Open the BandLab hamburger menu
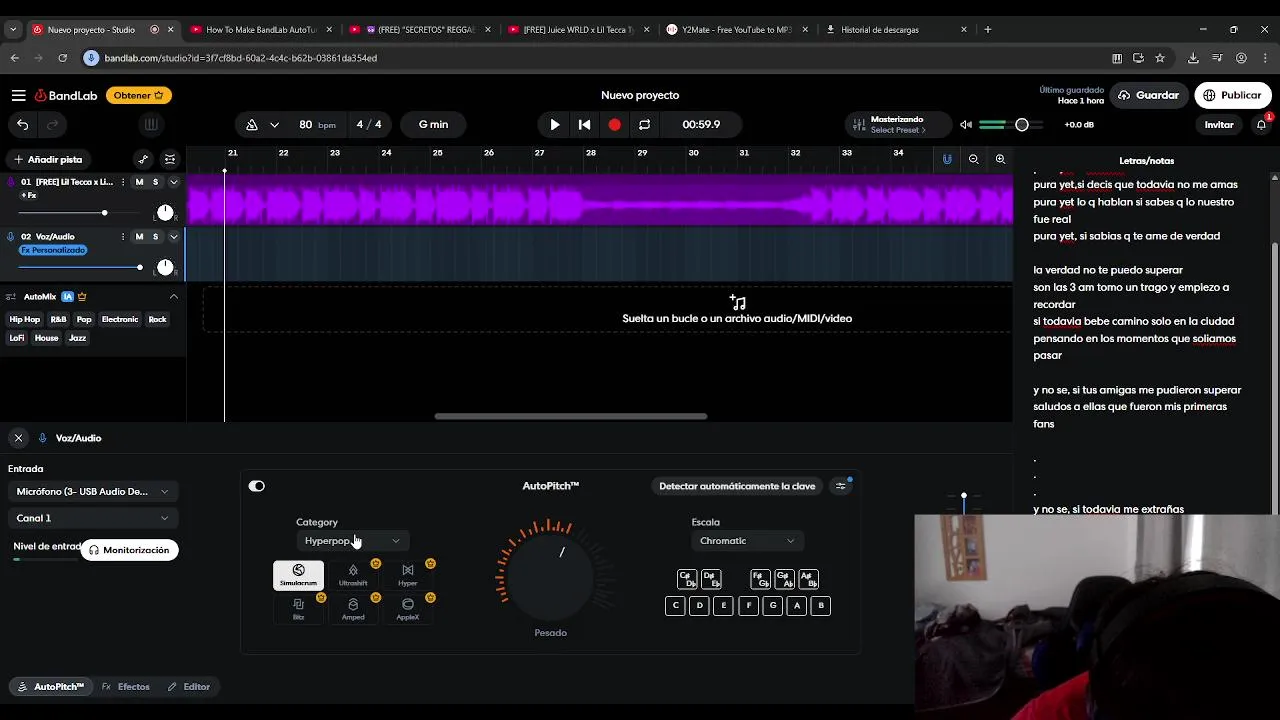The width and height of the screenshot is (1280, 720). pyautogui.click(x=18, y=95)
